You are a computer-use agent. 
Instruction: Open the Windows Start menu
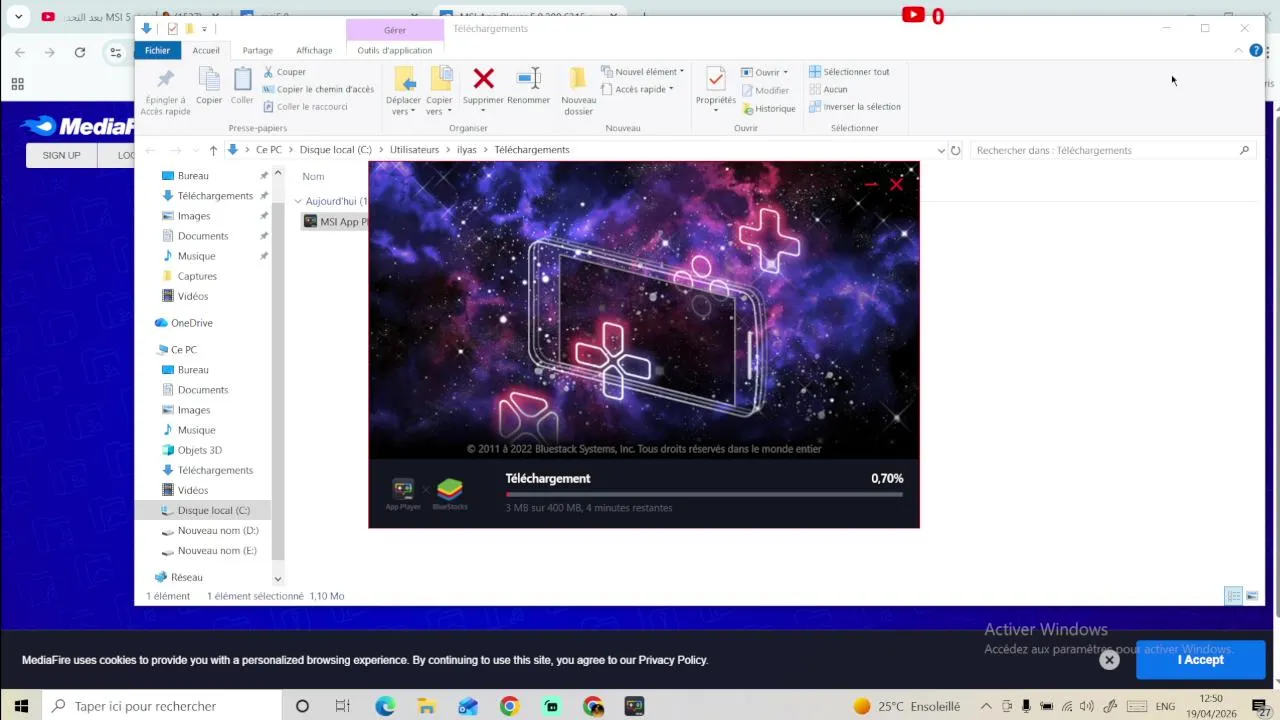pyautogui.click(x=21, y=706)
